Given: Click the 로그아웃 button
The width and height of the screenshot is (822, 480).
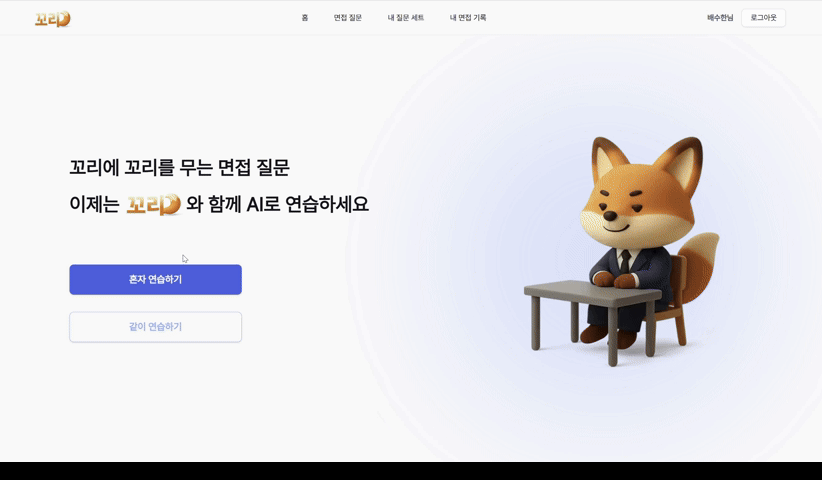Looking at the screenshot, I should tap(763, 18).
